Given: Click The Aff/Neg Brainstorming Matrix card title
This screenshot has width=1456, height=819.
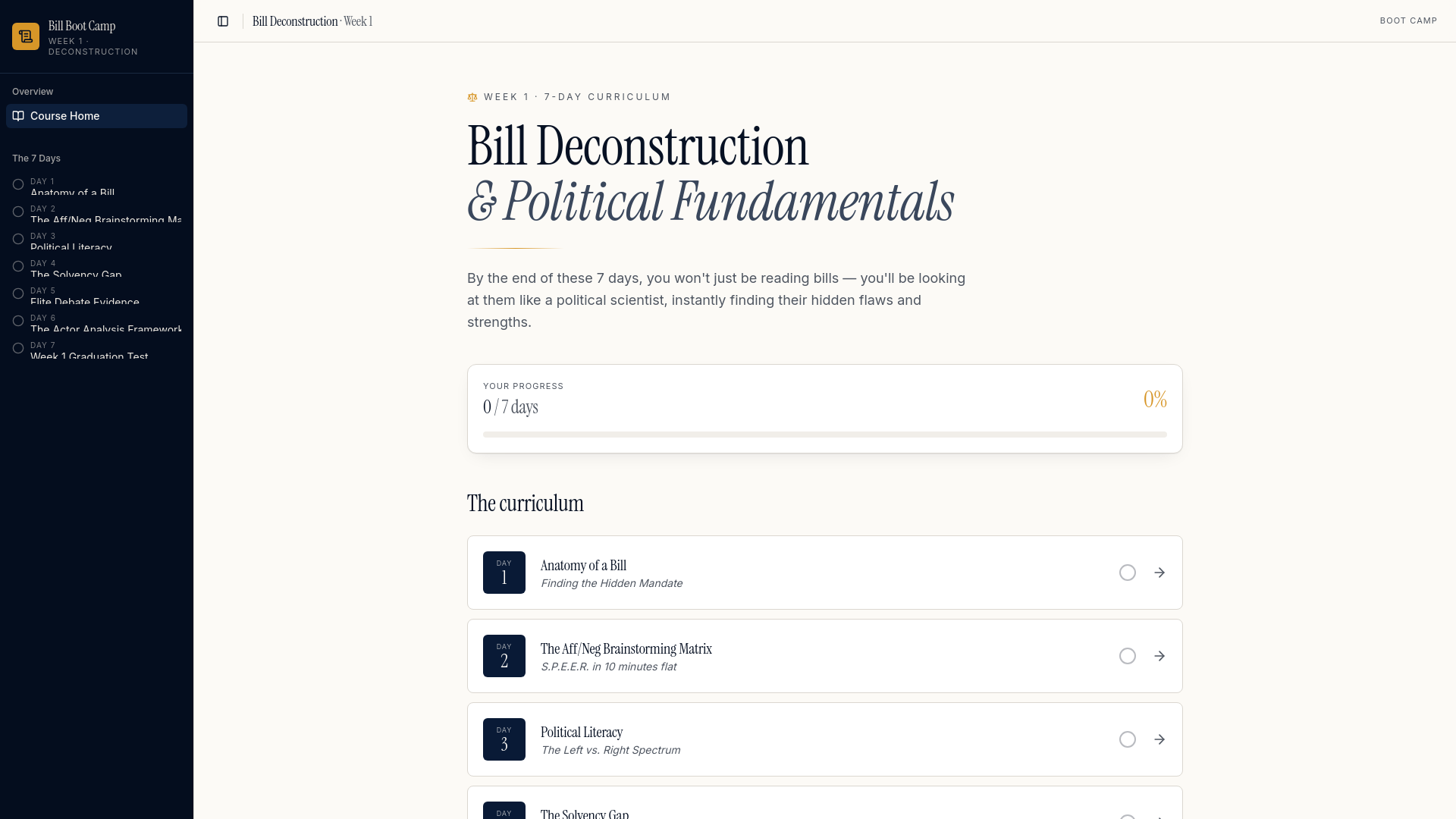Looking at the screenshot, I should (626, 649).
